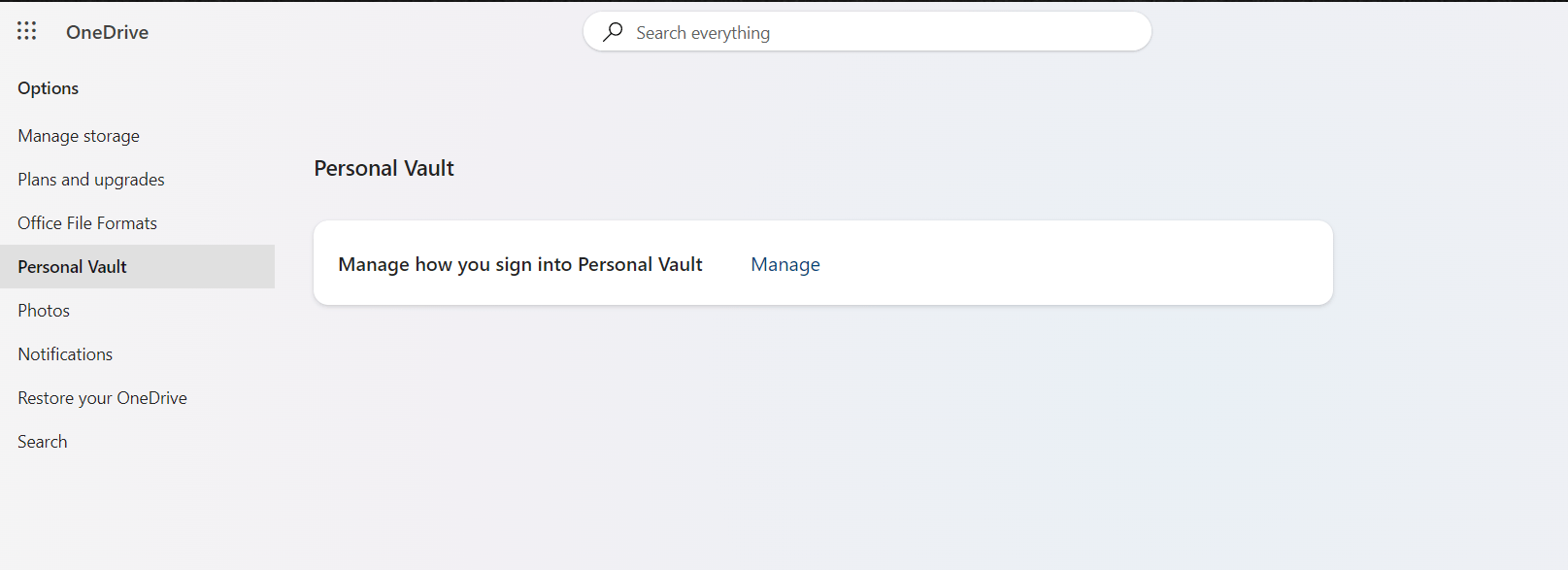Screen dimensions: 1568x570
Task: Click the Options heading
Action: (x=48, y=87)
